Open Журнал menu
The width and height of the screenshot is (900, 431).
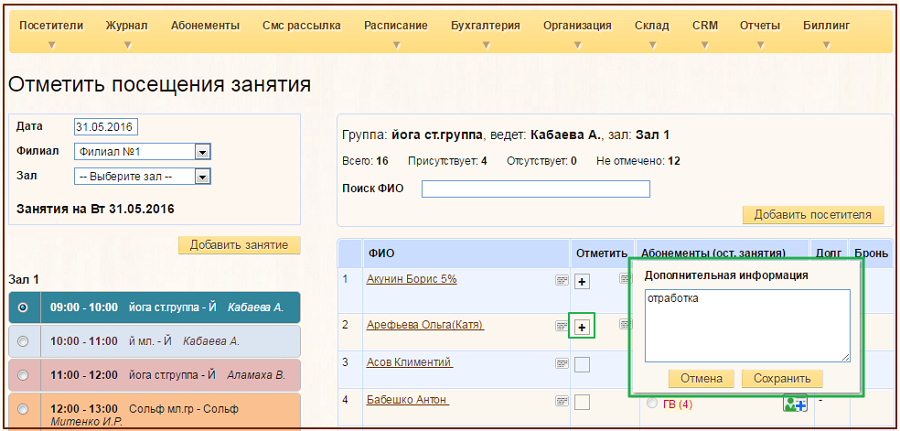127,25
